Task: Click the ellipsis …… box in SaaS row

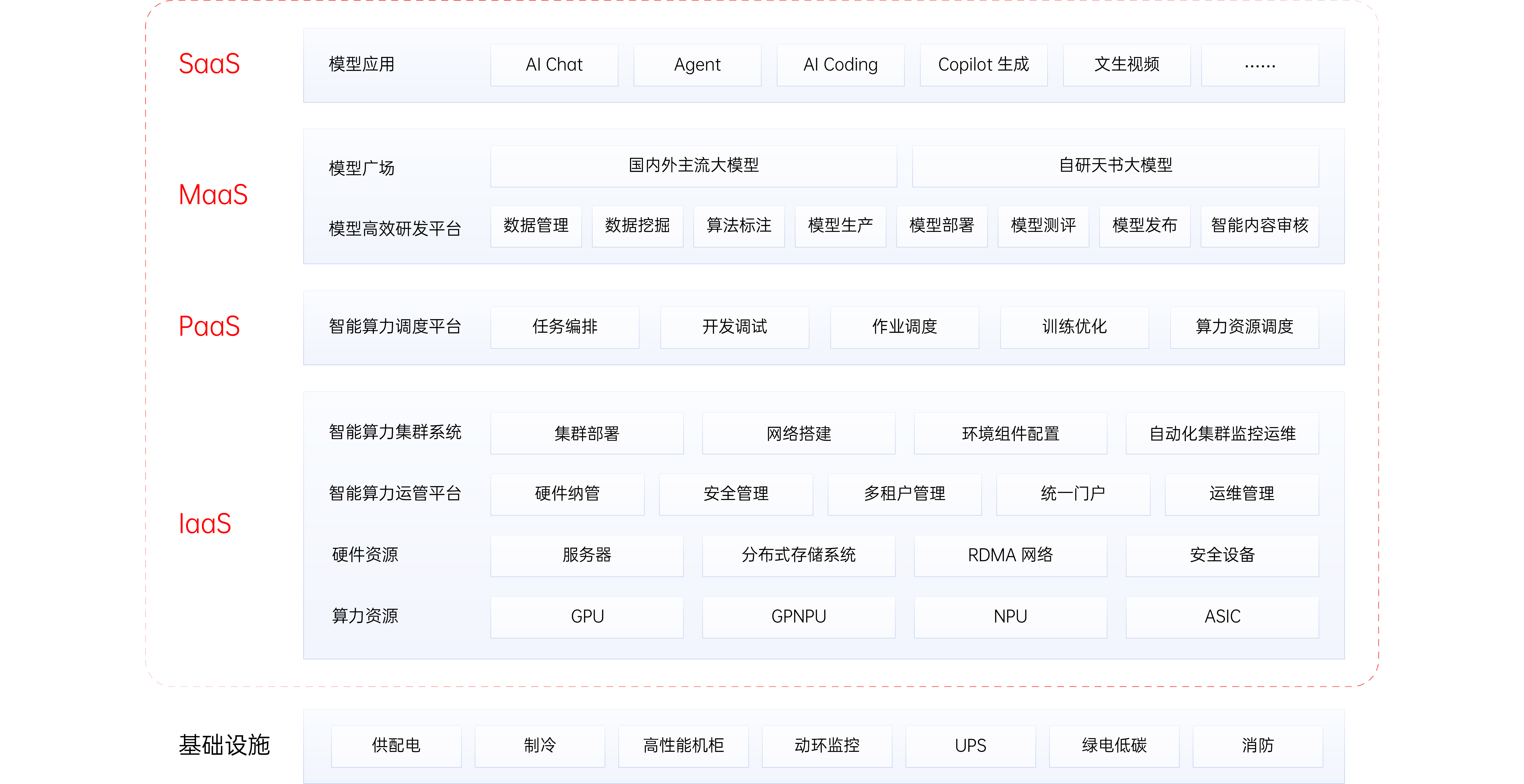Action: click(1260, 65)
